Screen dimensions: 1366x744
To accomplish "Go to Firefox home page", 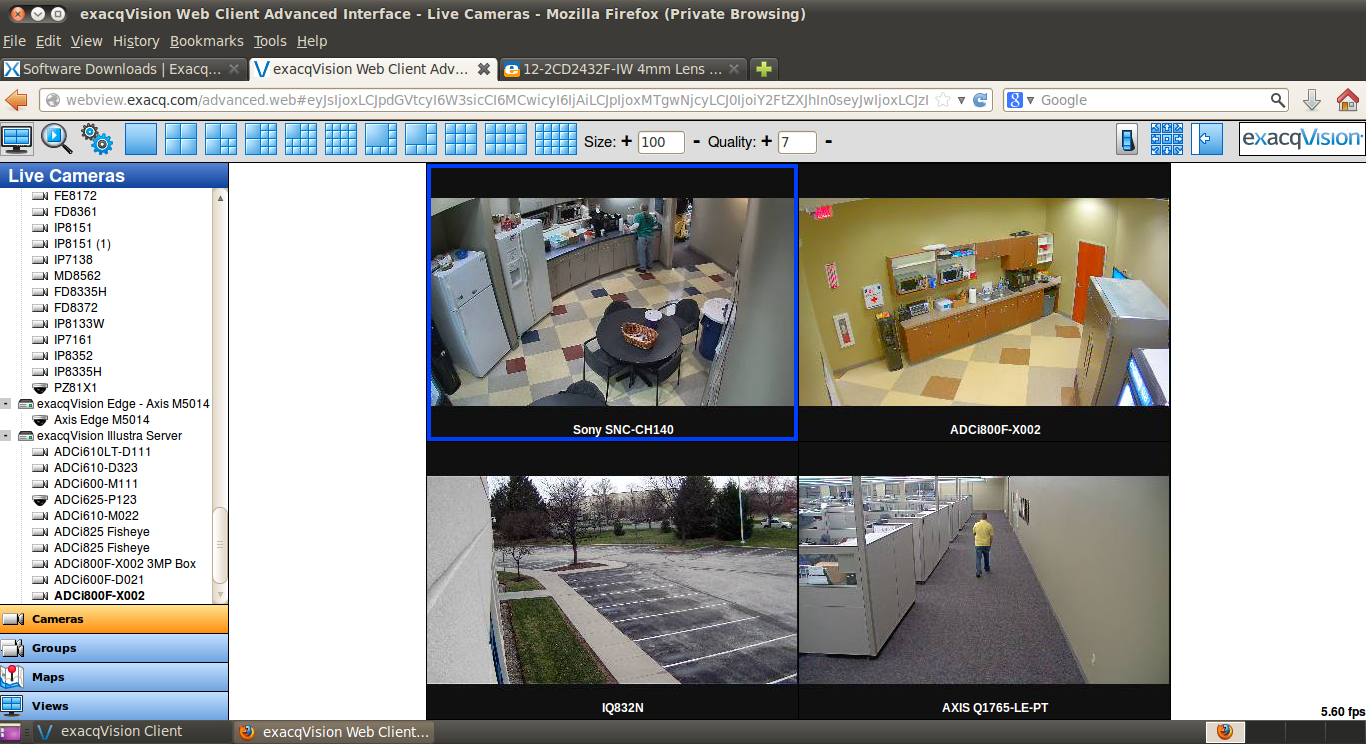I will point(1348,100).
